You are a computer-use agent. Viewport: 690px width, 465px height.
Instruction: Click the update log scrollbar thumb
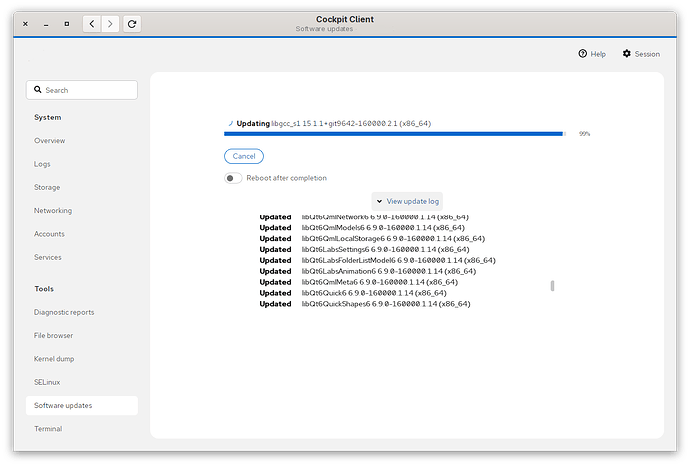point(552,286)
